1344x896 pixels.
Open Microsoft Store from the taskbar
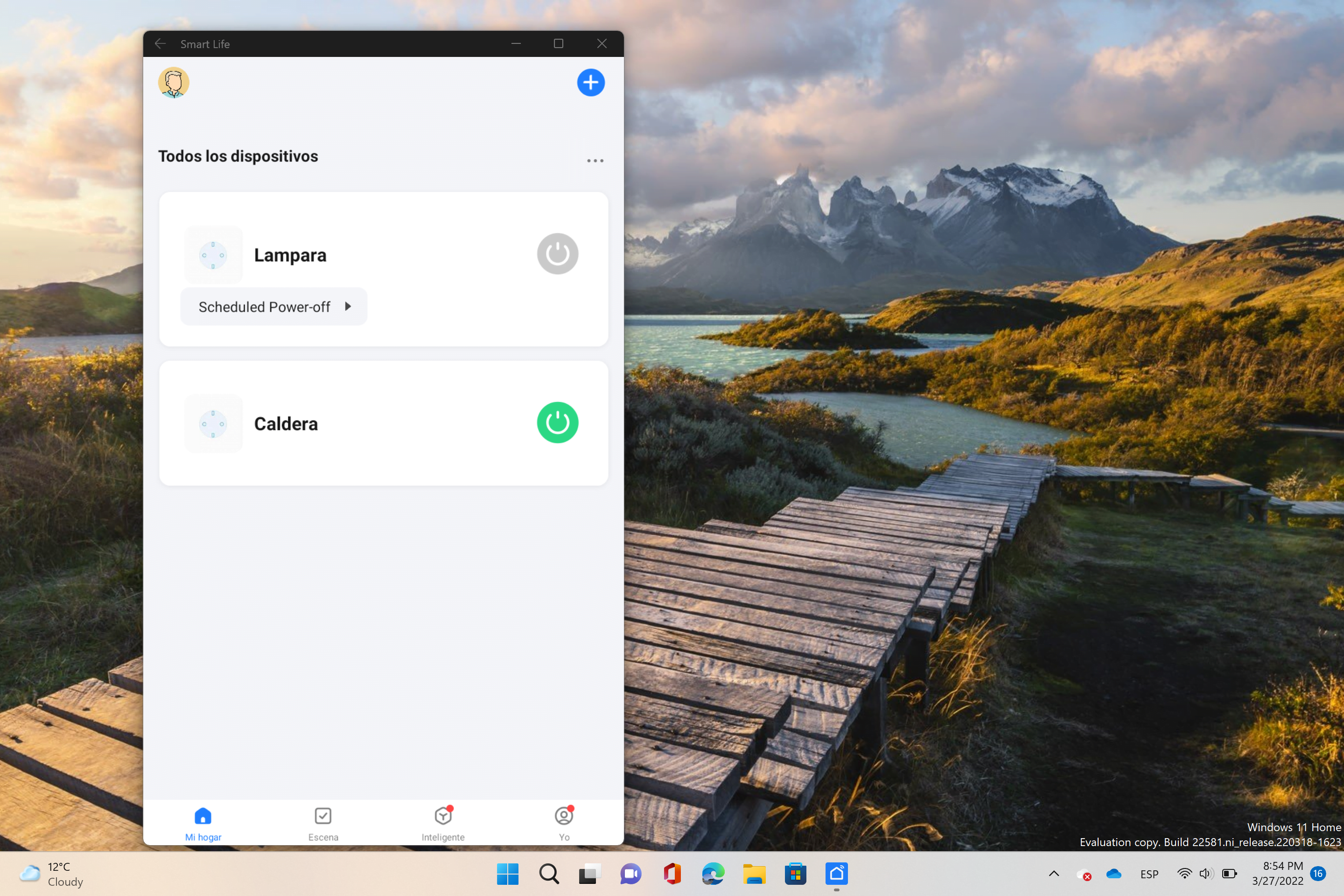[x=795, y=874]
